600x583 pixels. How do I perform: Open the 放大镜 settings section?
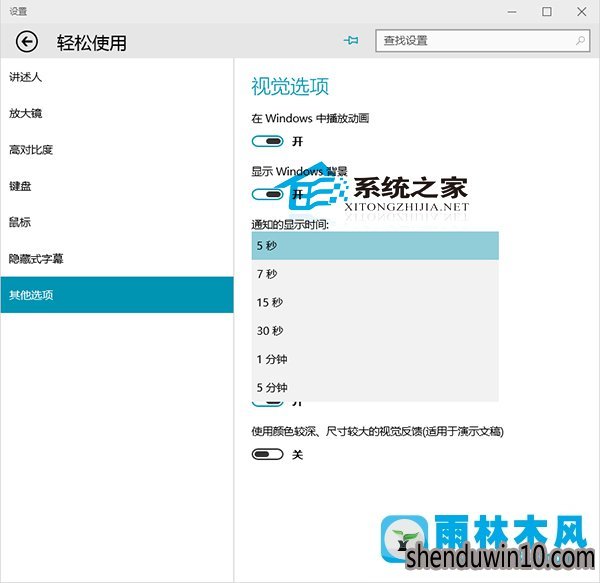(117, 113)
